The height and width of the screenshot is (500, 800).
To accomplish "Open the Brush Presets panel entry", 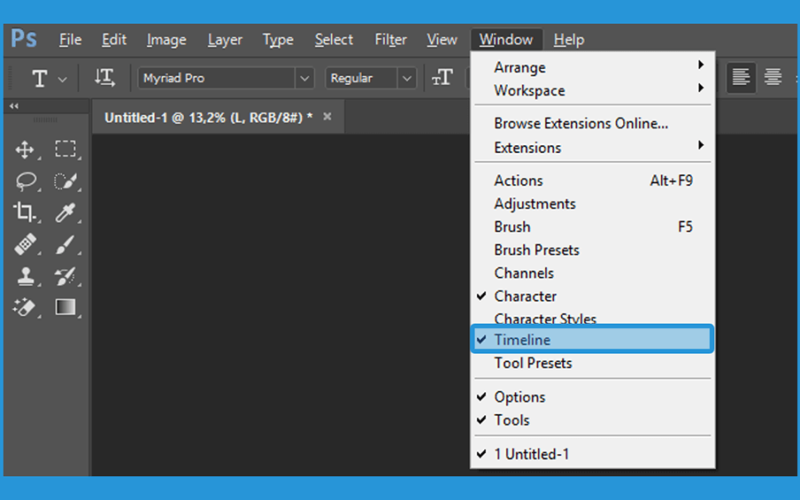I will point(592,250).
